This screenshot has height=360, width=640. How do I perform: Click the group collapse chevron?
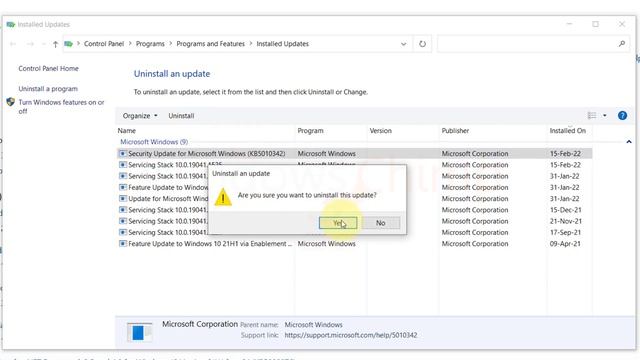click(x=629, y=142)
